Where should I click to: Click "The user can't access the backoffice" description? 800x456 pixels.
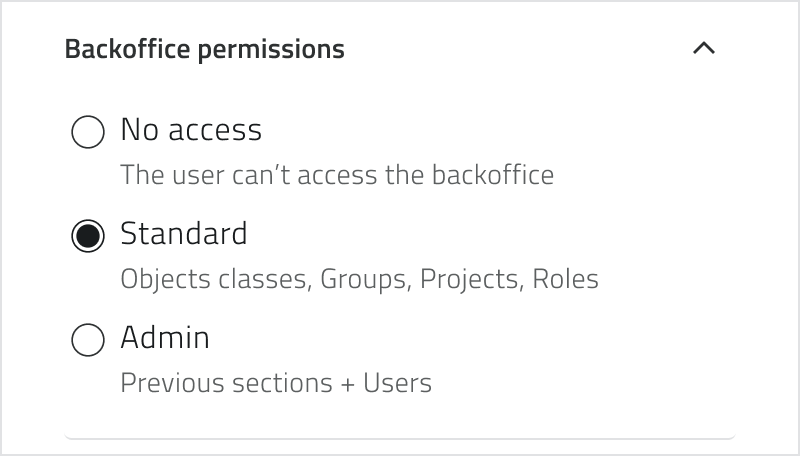[x=337, y=175]
